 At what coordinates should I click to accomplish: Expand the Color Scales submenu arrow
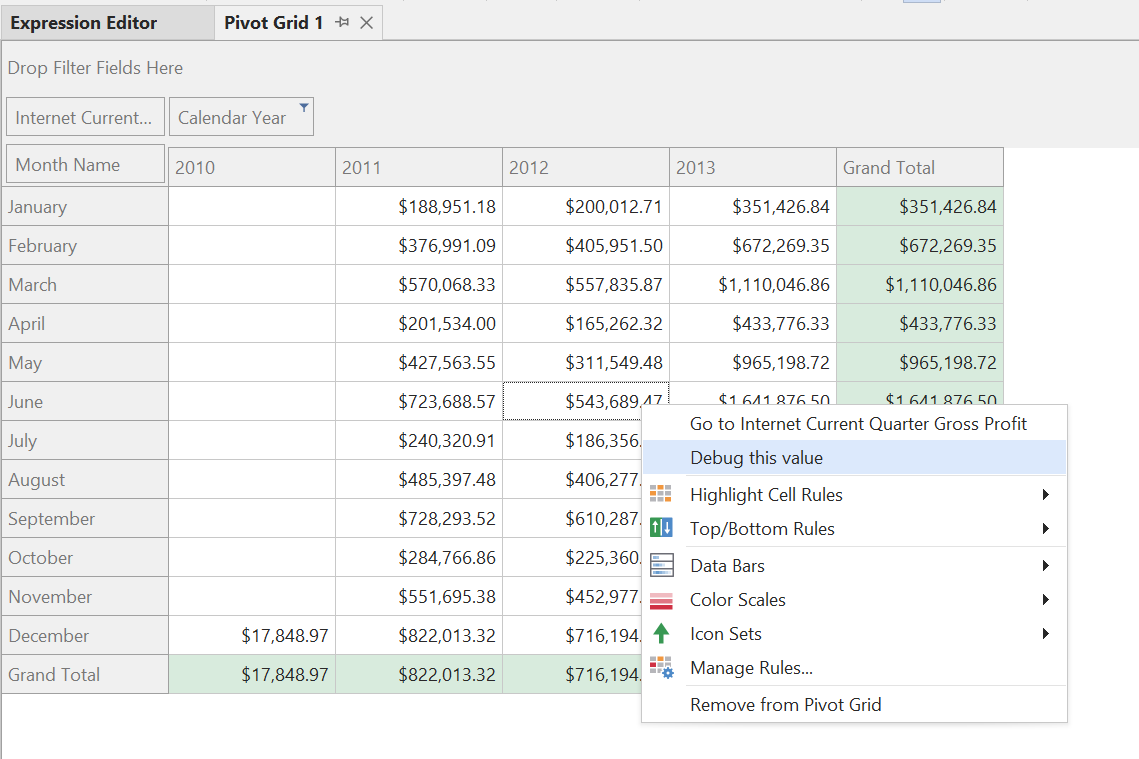tap(1045, 600)
